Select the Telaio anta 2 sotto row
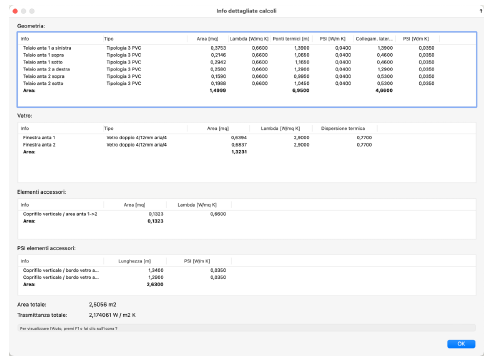 click(x=247, y=83)
